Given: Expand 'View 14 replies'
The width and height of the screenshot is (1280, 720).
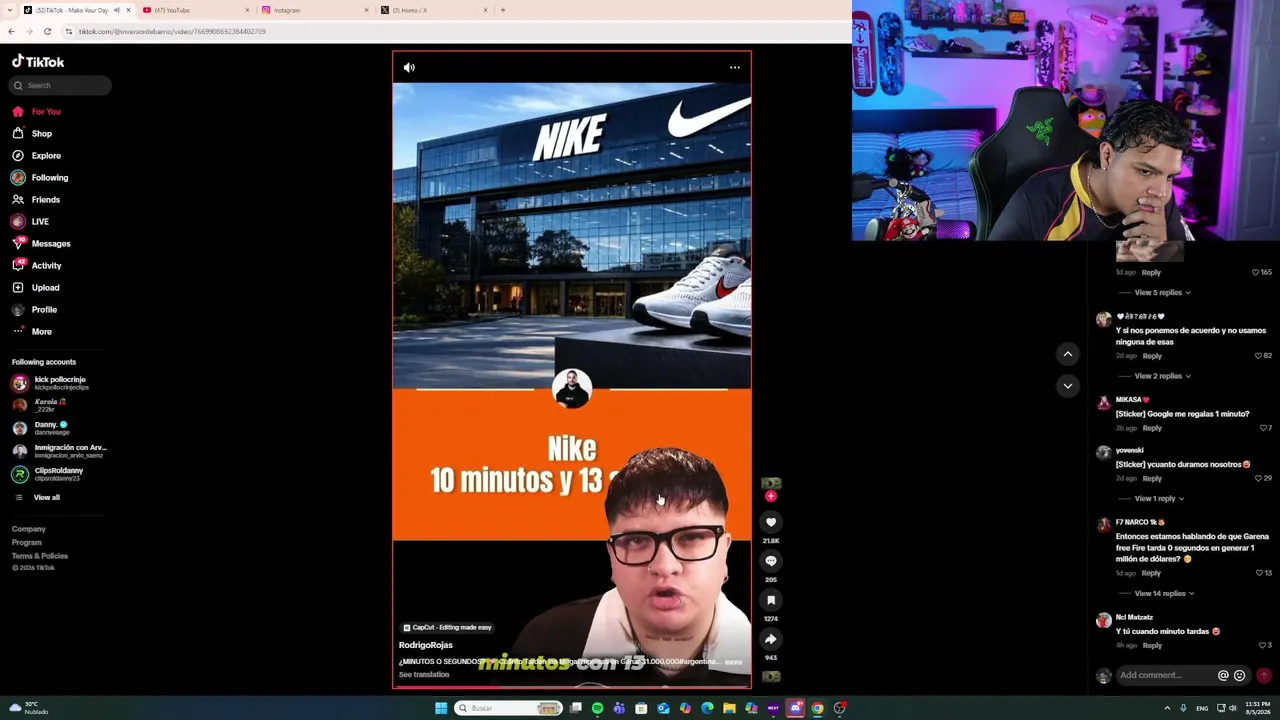Looking at the screenshot, I should click(x=1164, y=593).
